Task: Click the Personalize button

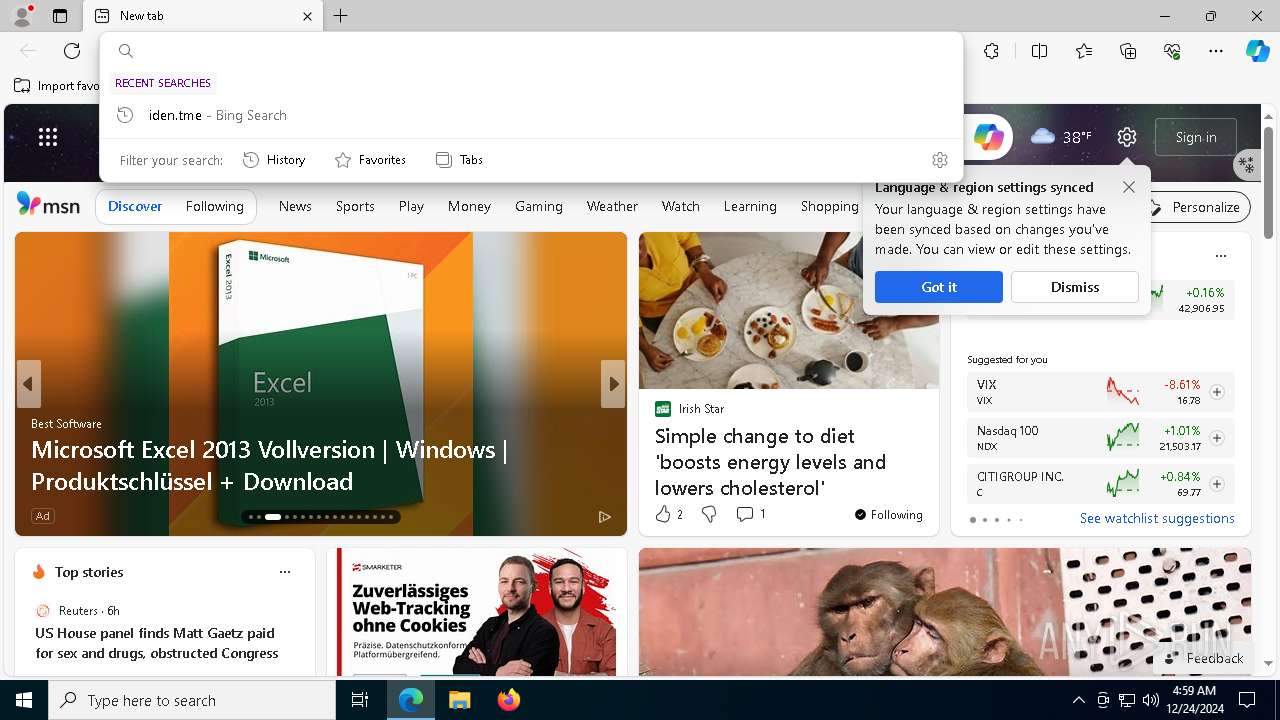Action: [x=1194, y=207]
